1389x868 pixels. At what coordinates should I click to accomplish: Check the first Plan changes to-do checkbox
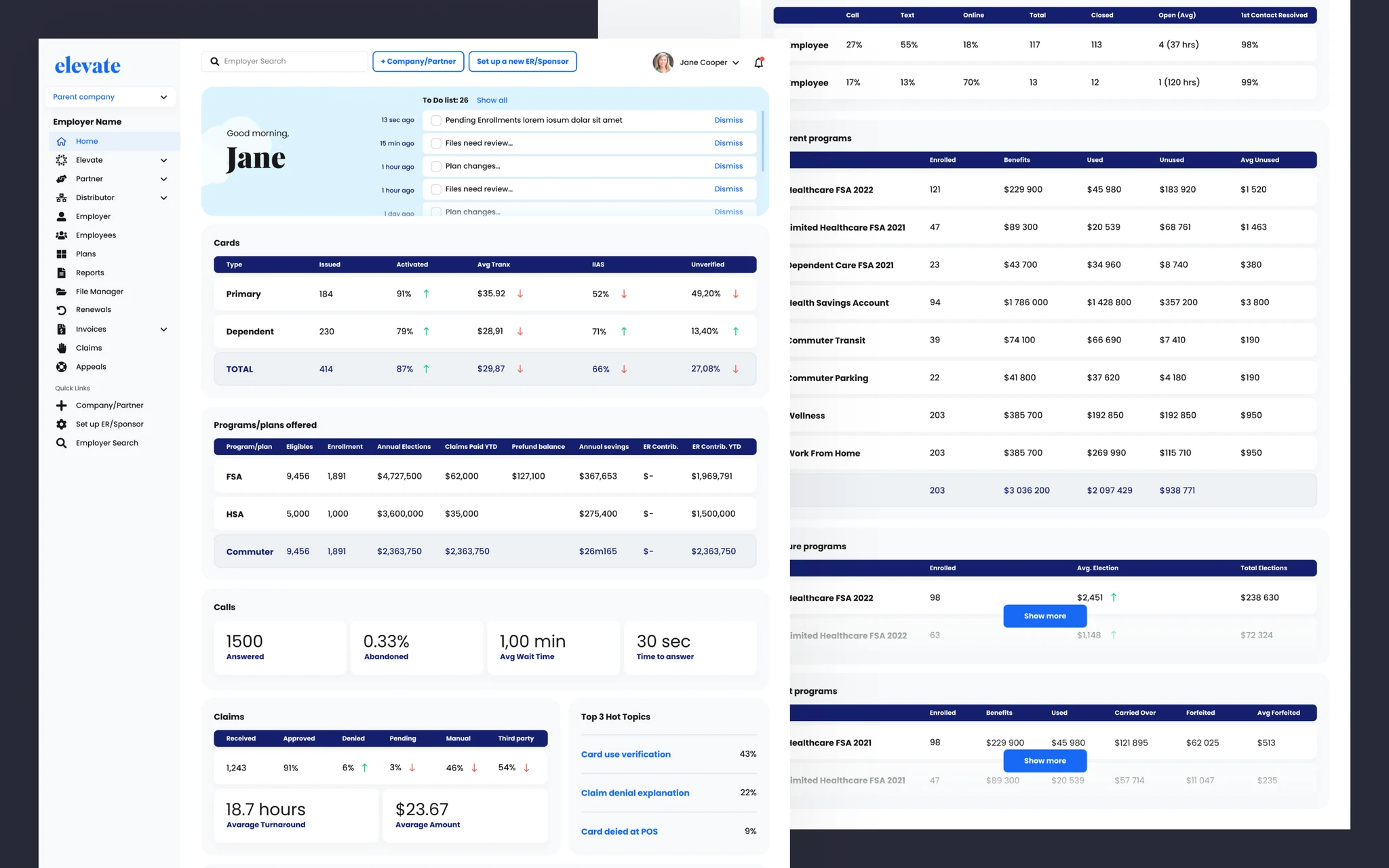click(x=436, y=166)
